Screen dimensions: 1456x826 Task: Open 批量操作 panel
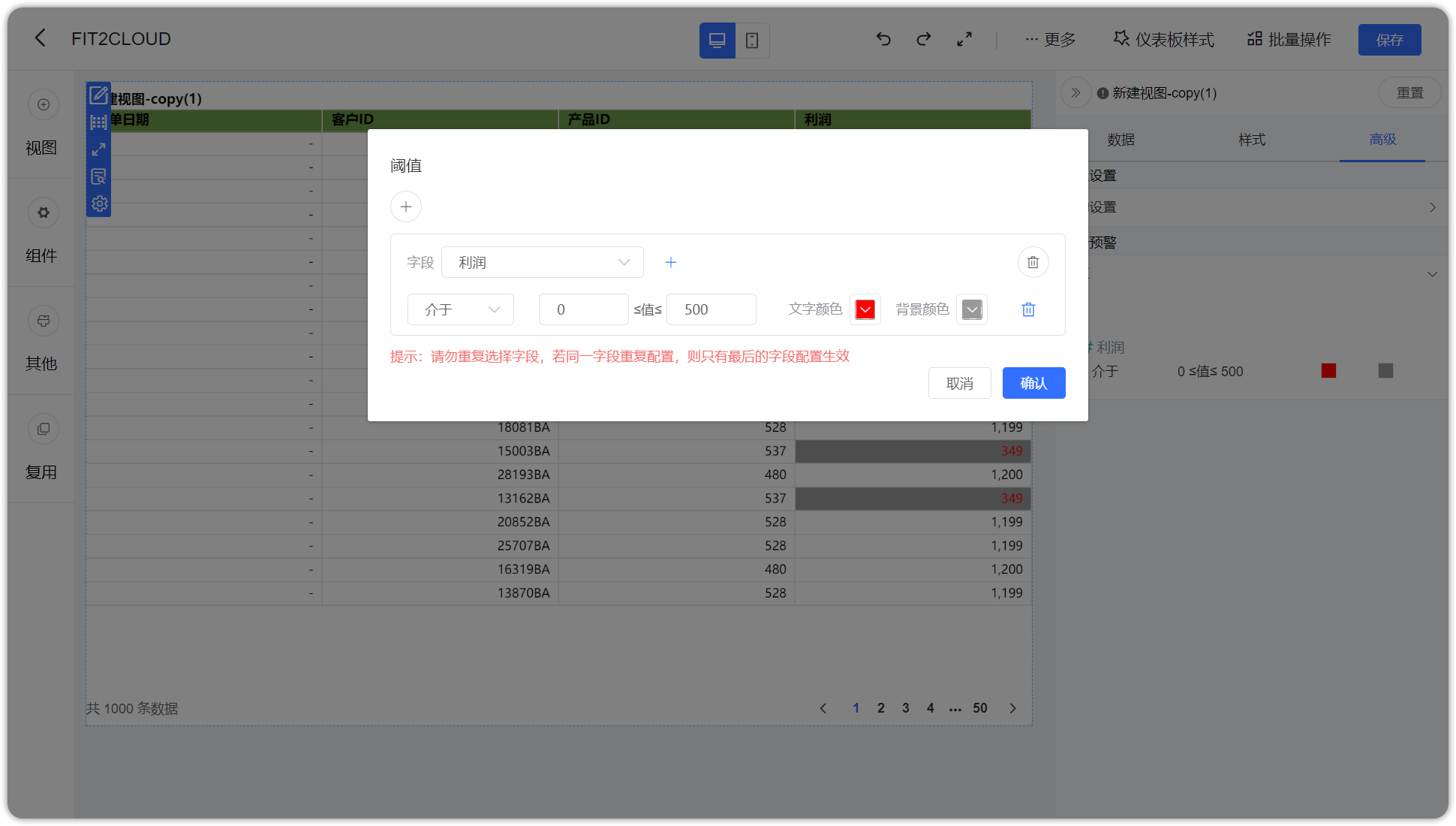(x=1289, y=39)
